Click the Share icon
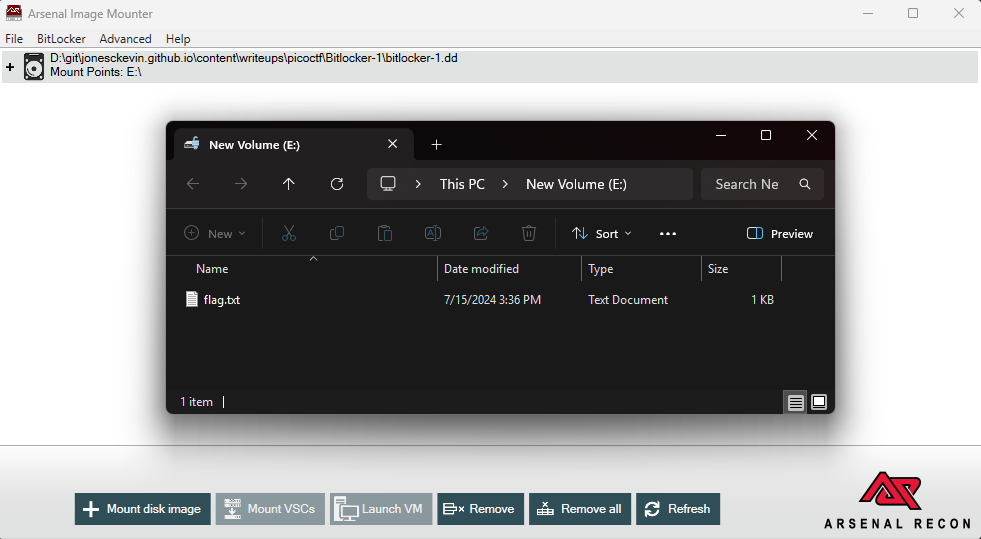This screenshot has height=539, width=981. click(x=480, y=233)
